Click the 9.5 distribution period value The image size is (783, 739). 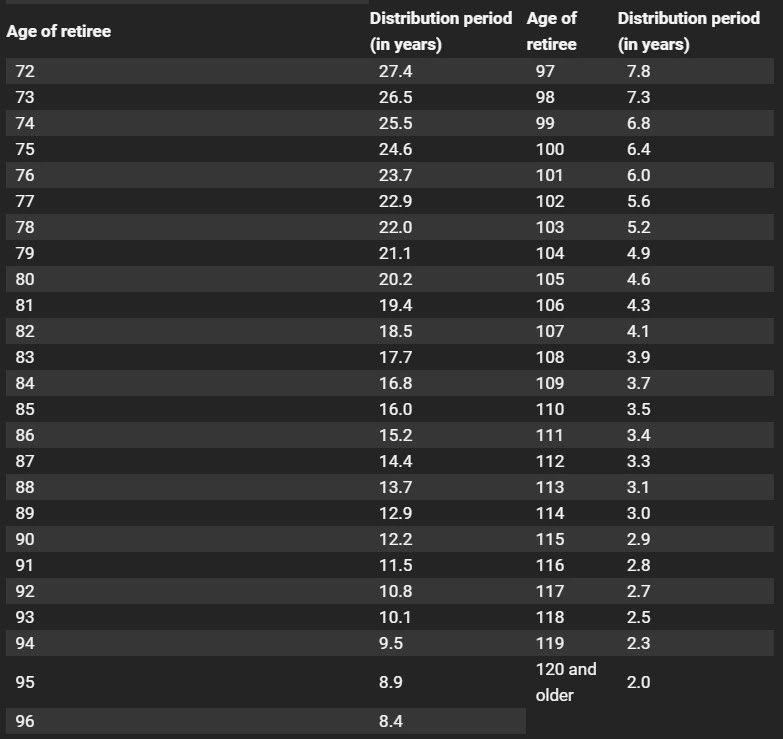click(x=391, y=644)
